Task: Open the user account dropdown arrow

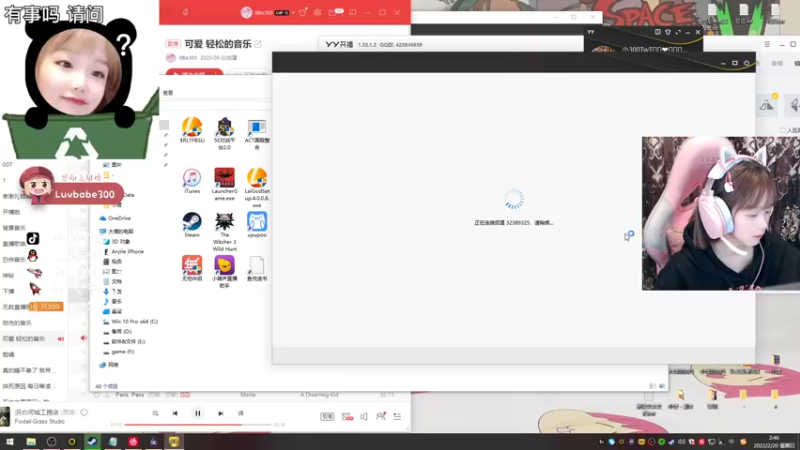Action: tap(293, 13)
